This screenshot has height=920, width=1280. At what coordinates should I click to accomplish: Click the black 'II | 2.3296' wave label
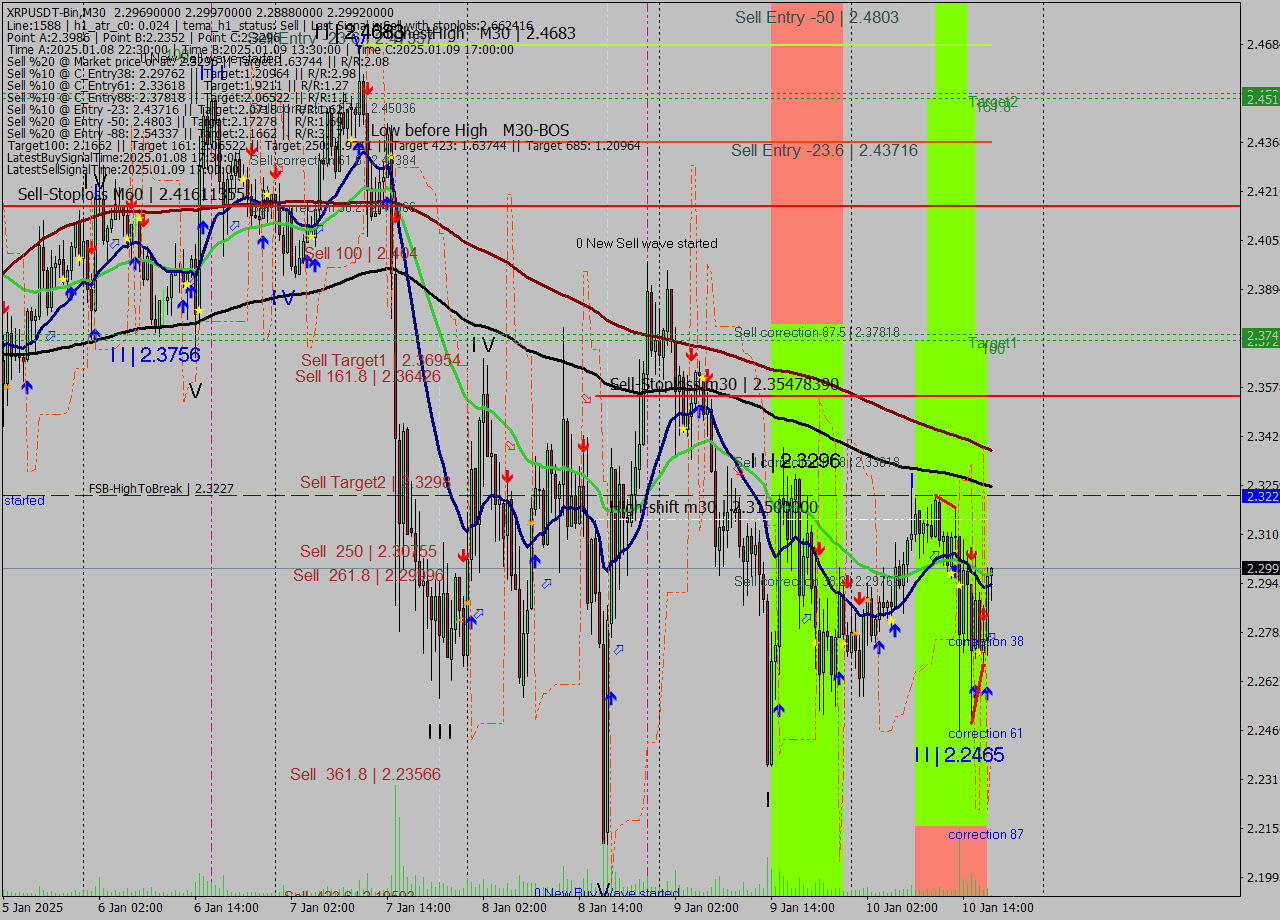point(795,461)
